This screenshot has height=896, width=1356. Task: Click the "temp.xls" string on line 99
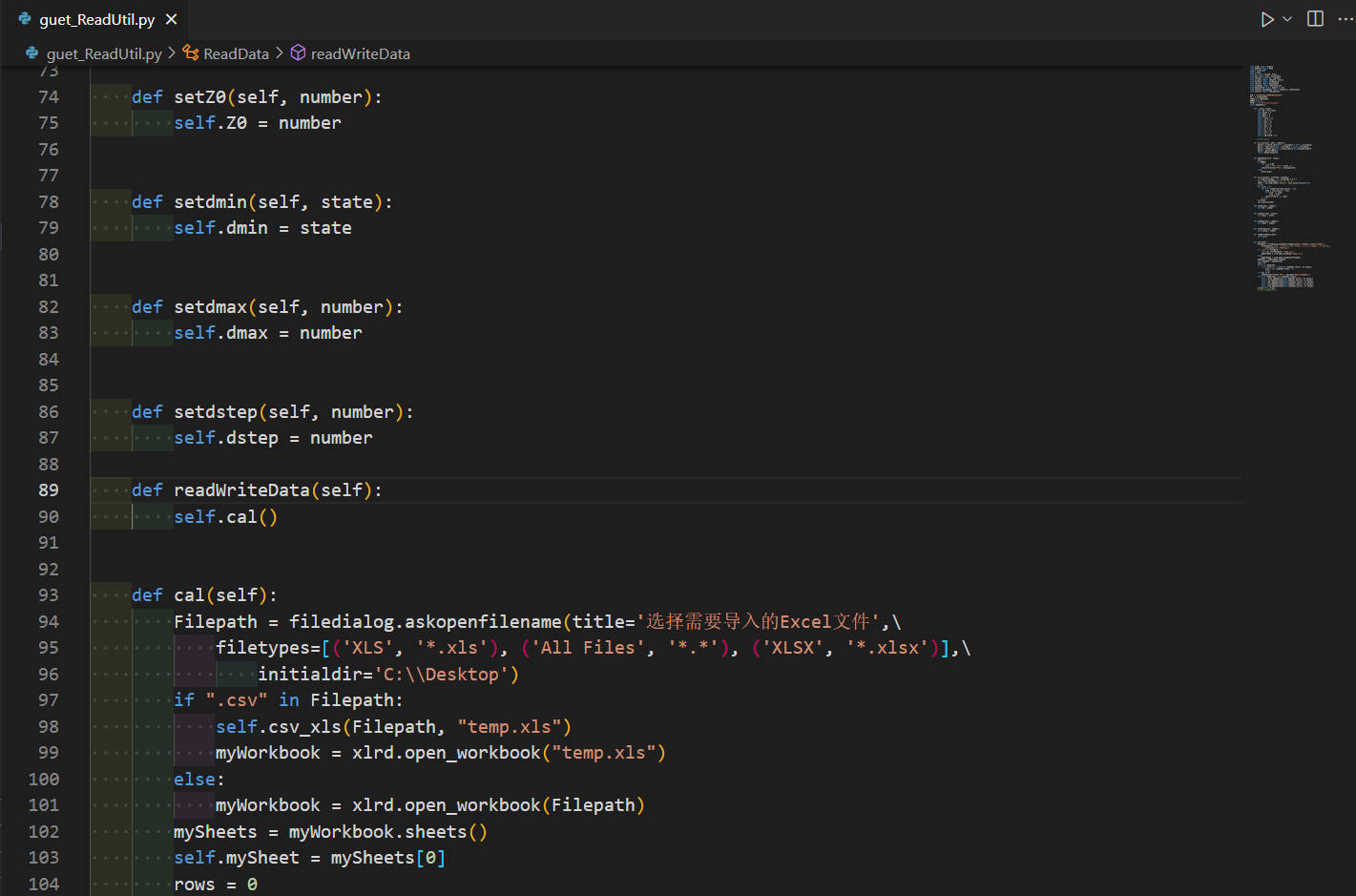point(603,752)
